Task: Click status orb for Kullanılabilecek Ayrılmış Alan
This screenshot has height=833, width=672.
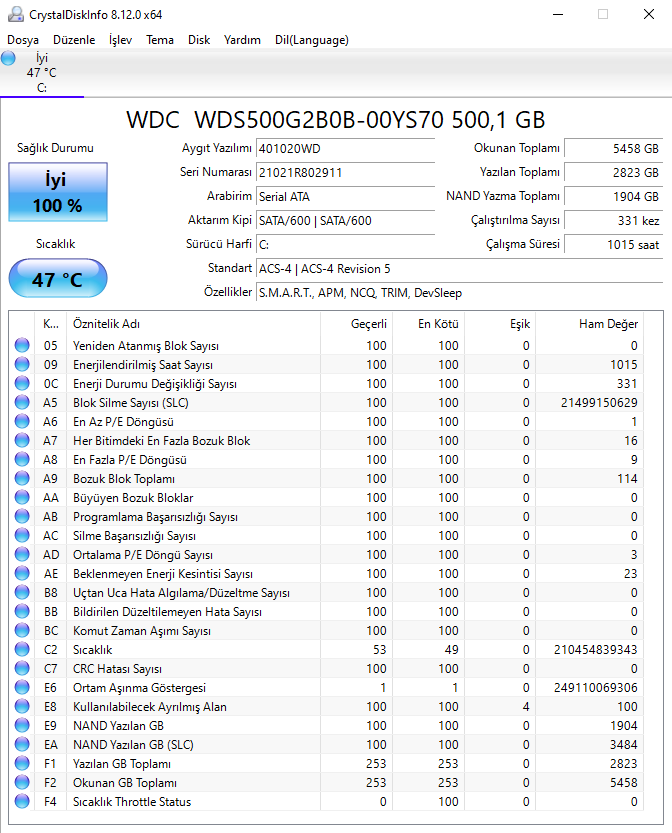Action: pos(22,707)
